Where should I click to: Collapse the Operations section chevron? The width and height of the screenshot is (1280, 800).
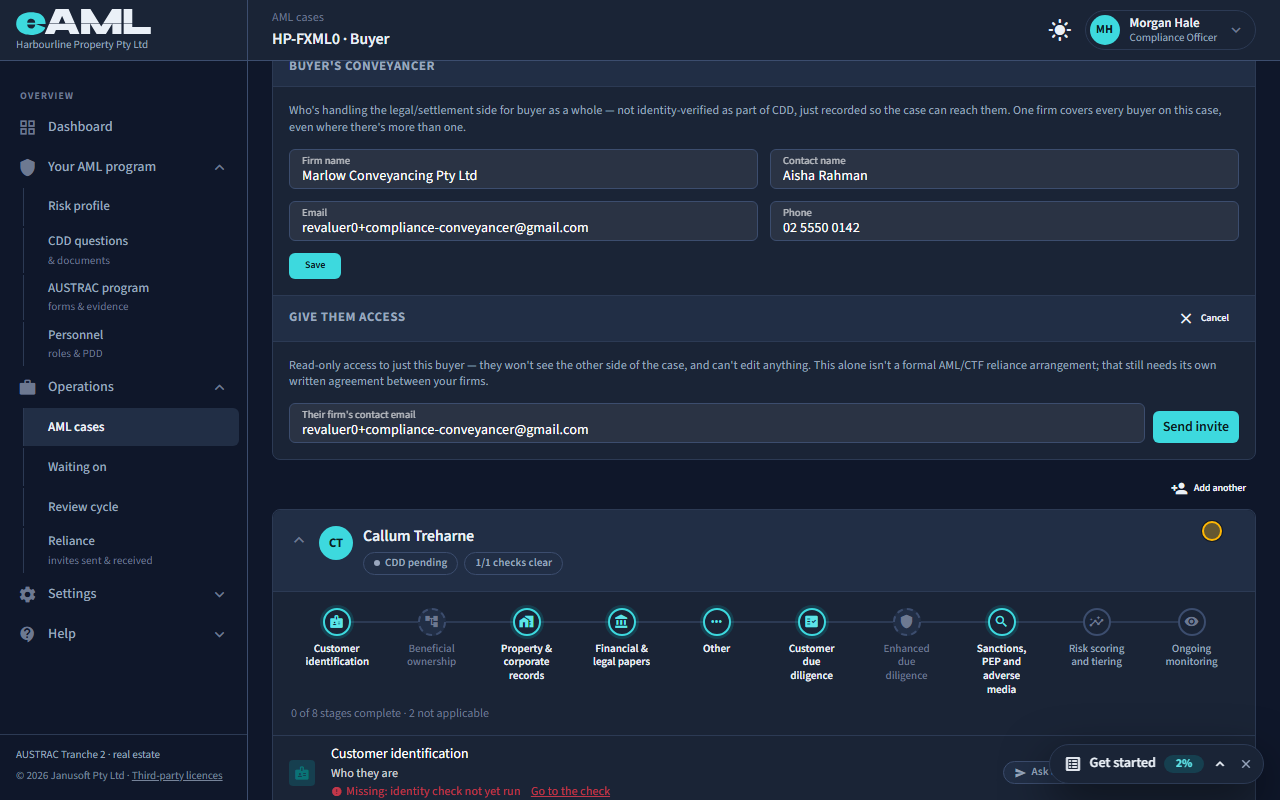pos(220,387)
